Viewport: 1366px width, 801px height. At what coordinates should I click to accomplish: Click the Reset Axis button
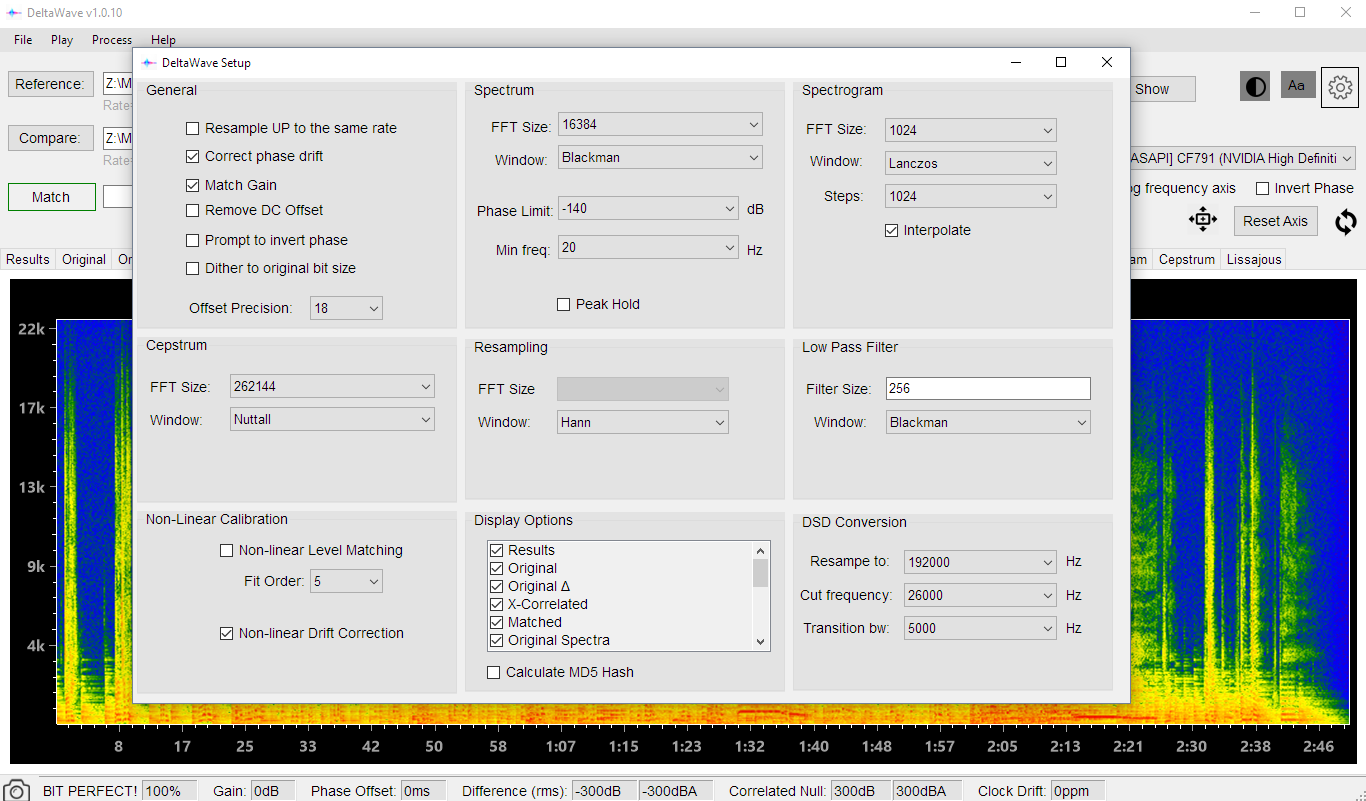(1275, 221)
